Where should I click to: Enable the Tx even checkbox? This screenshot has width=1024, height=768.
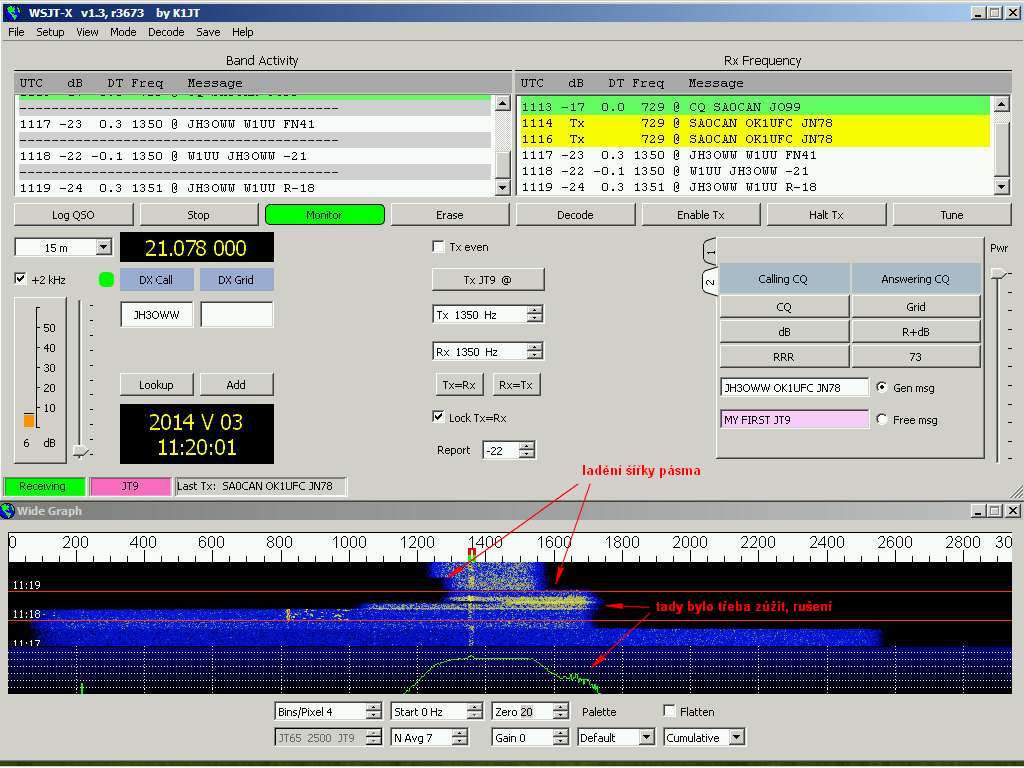(438, 247)
